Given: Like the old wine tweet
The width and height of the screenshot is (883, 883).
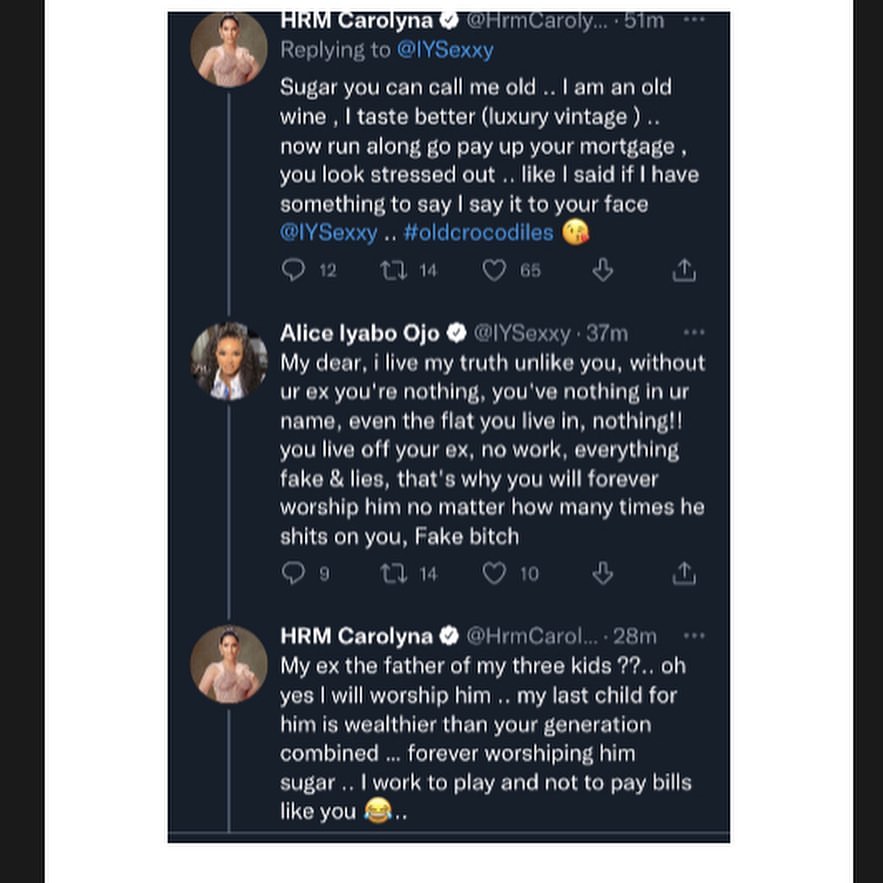Looking at the screenshot, I should point(494,270).
